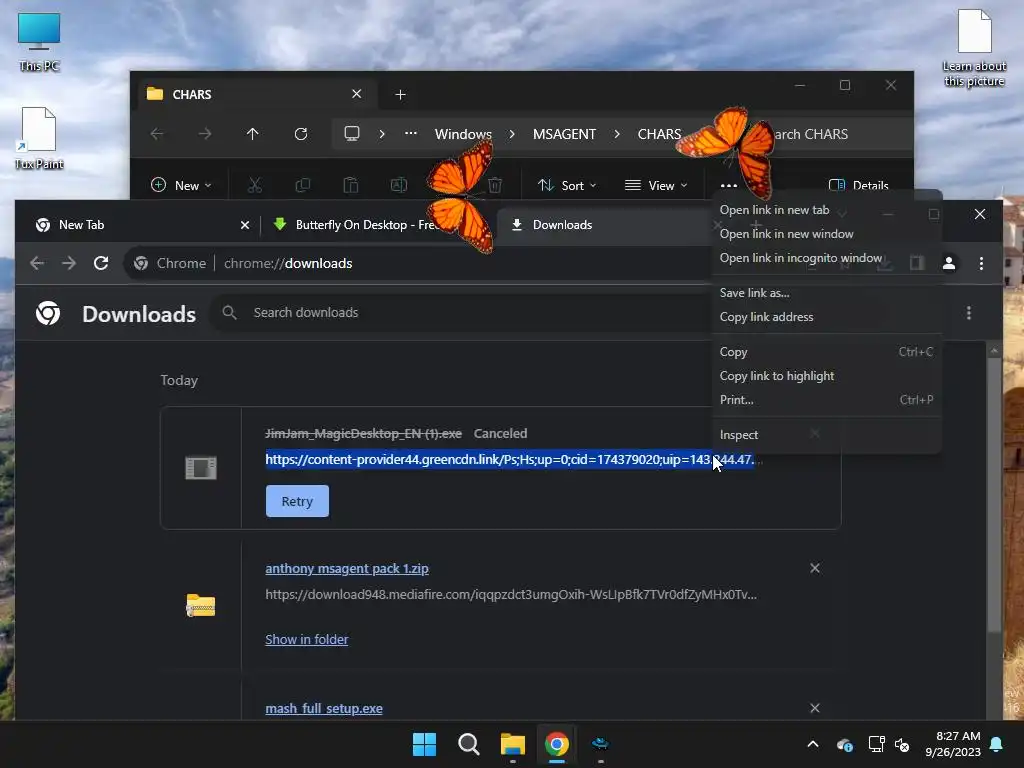Image resolution: width=1024 pixels, height=768 pixels.
Task: Open See more (three dots) in Explorer toolbar
Action: click(729, 185)
